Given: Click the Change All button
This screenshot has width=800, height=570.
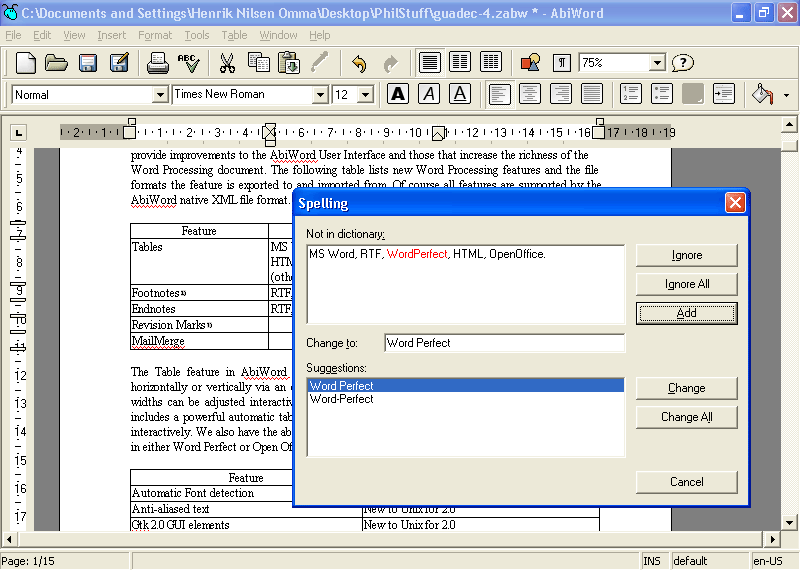Looking at the screenshot, I should pyautogui.click(x=686, y=417).
